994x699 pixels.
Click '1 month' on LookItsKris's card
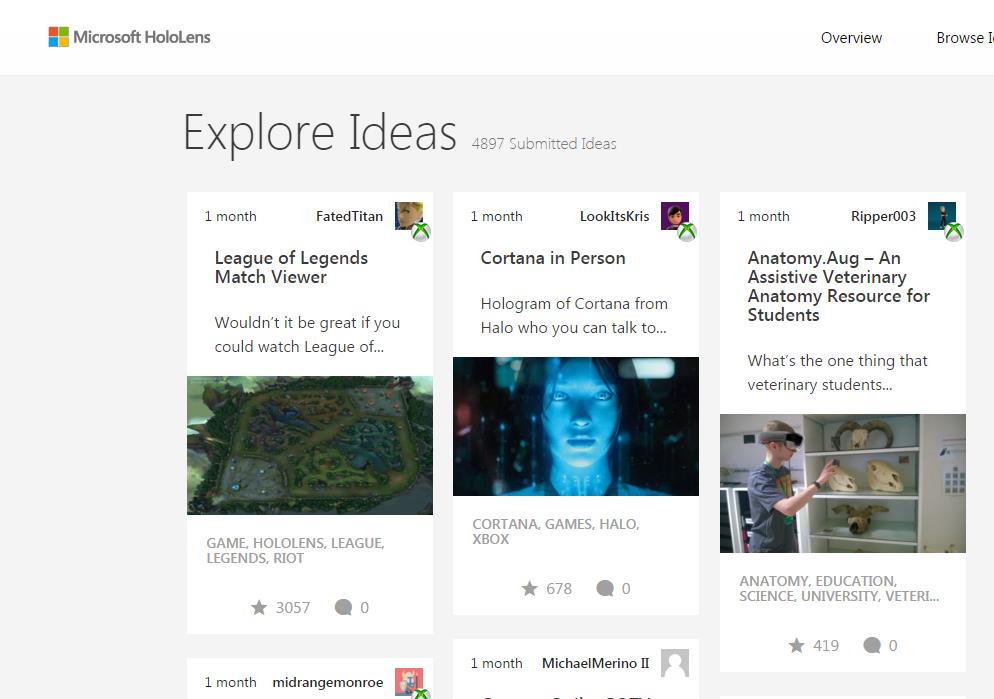point(496,216)
